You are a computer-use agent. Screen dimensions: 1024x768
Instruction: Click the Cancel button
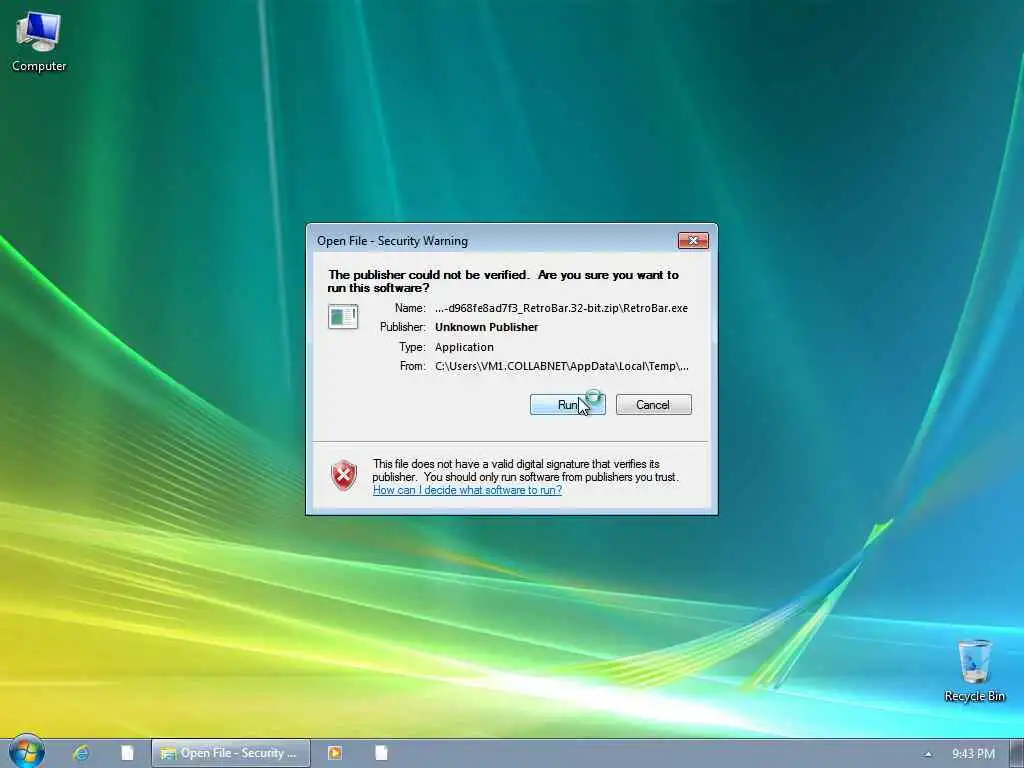(653, 405)
